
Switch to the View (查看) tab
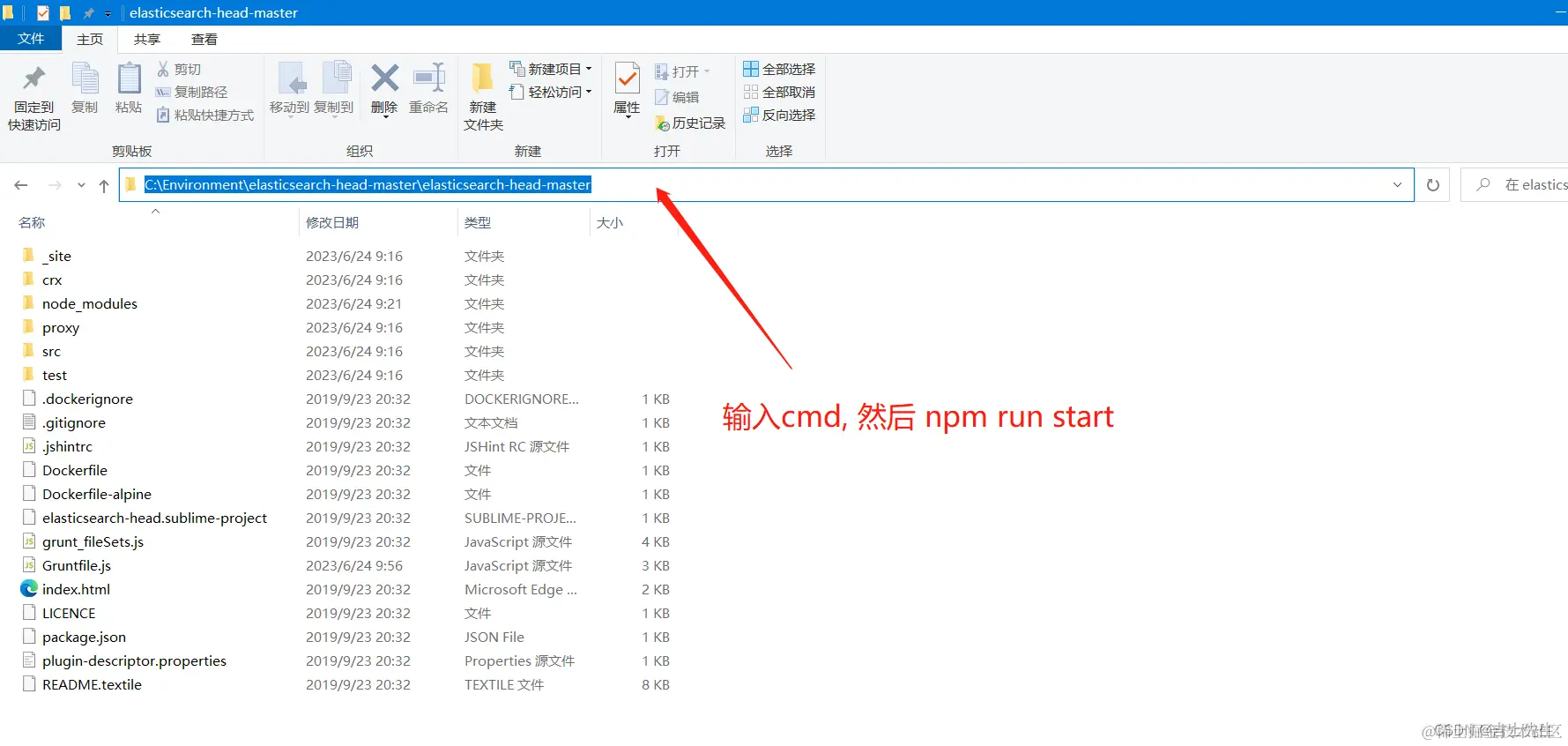204,39
